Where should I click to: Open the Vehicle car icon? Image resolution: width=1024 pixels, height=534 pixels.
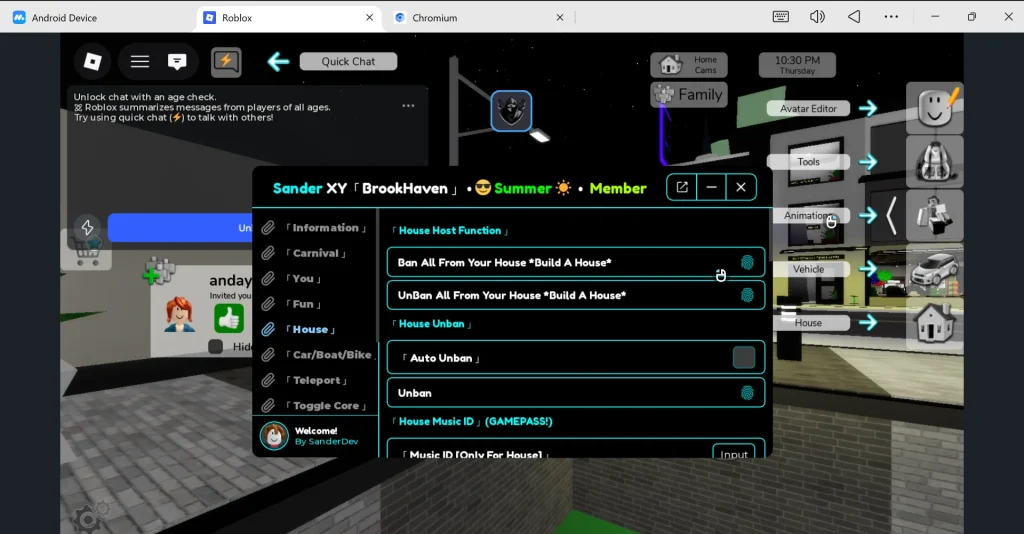pyautogui.click(x=935, y=269)
